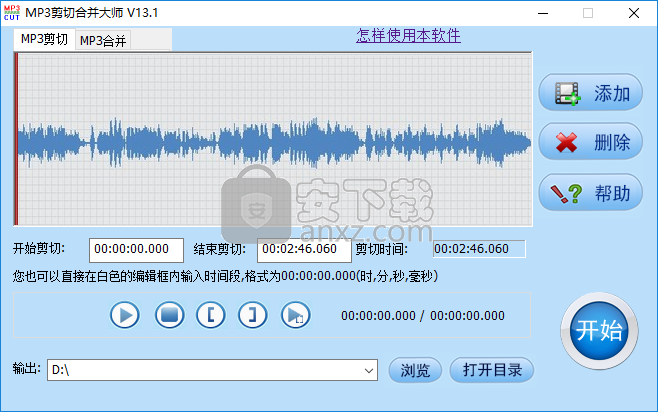The height and width of the screenshot is (412, 658).
Task: Click the red start marker on waveform
Action: (x=16, y=139)
